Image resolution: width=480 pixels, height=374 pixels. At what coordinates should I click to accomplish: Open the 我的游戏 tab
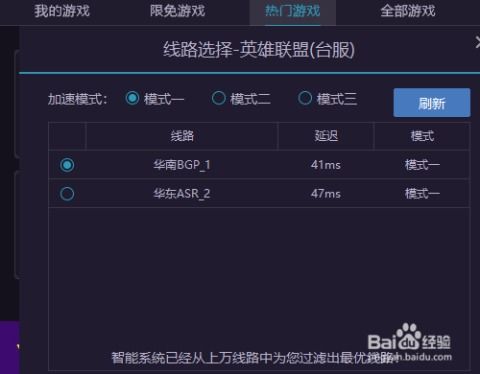[62, 11]
